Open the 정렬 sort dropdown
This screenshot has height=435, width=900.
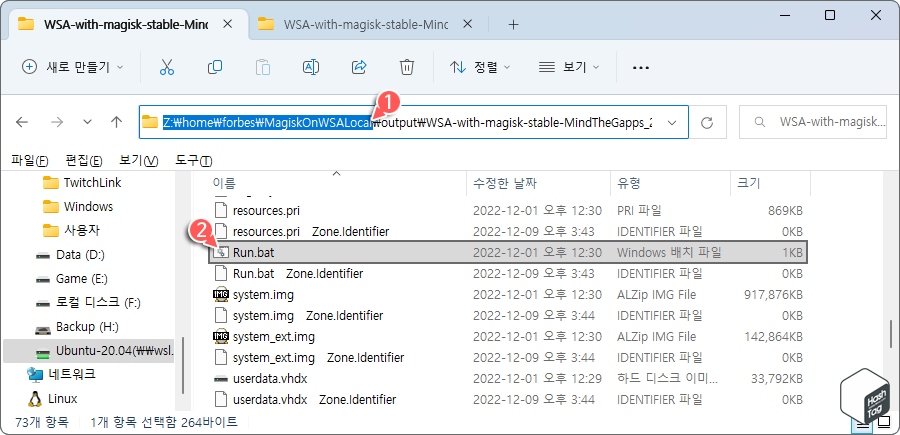480,67
